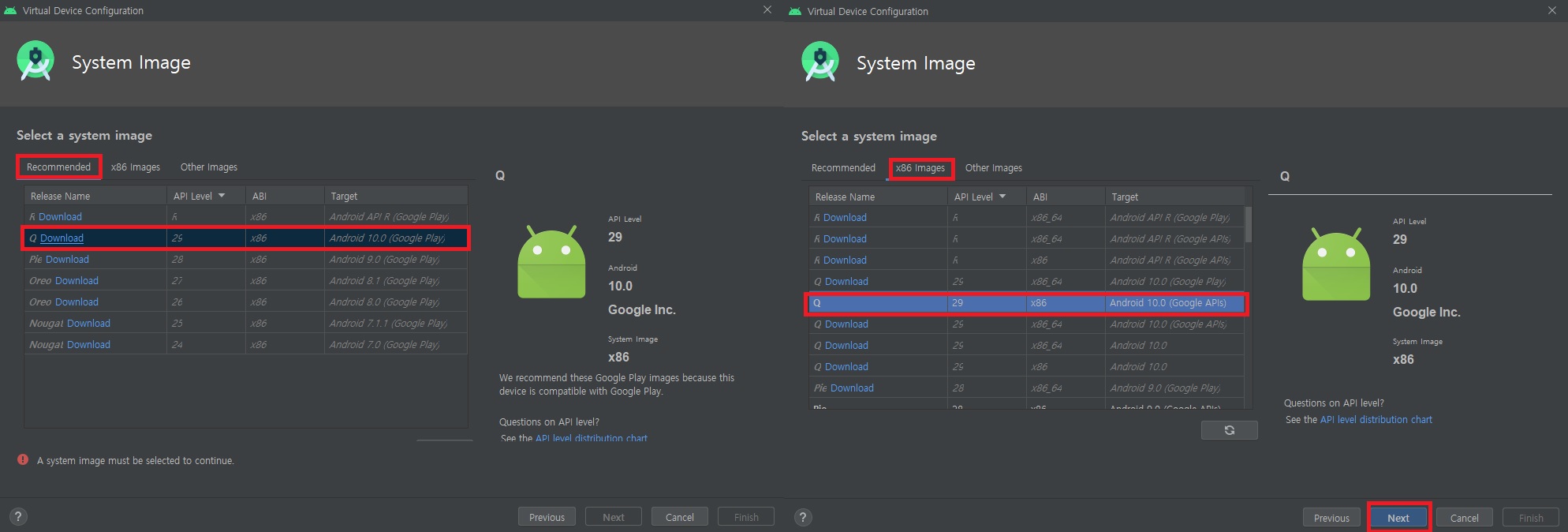This screenshot has height=532, width=1568.
Task: Select Android 10.0 (Google Play) target cell in left window
Action: pos(396,238)
